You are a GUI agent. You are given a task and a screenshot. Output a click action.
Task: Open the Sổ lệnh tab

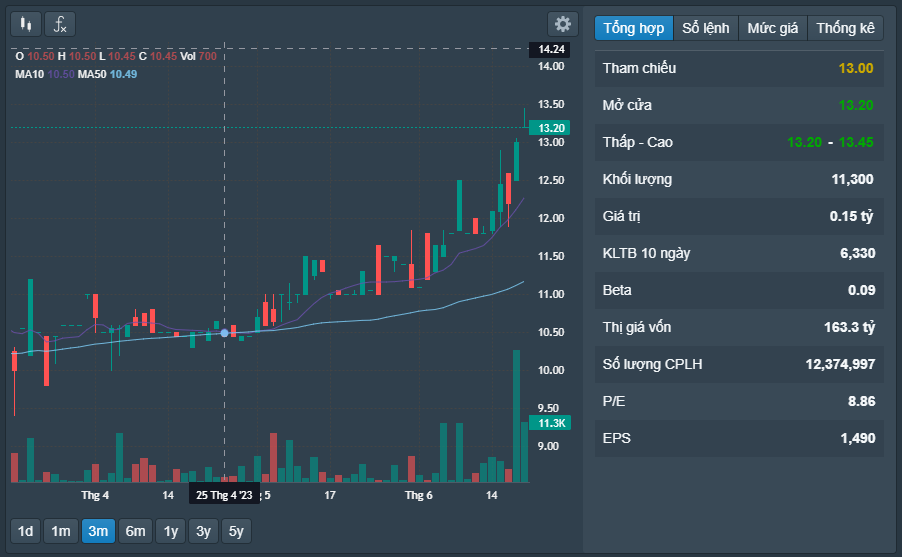706,28
